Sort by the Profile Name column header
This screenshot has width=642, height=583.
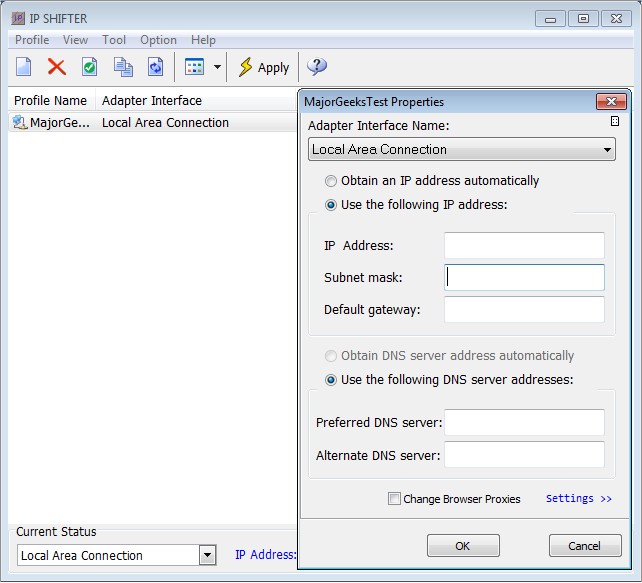(x=51, y=100)
